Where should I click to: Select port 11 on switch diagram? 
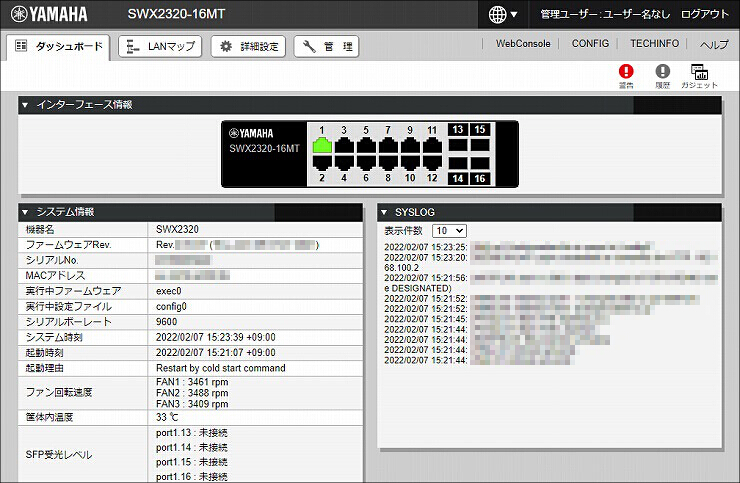[432, 145]
